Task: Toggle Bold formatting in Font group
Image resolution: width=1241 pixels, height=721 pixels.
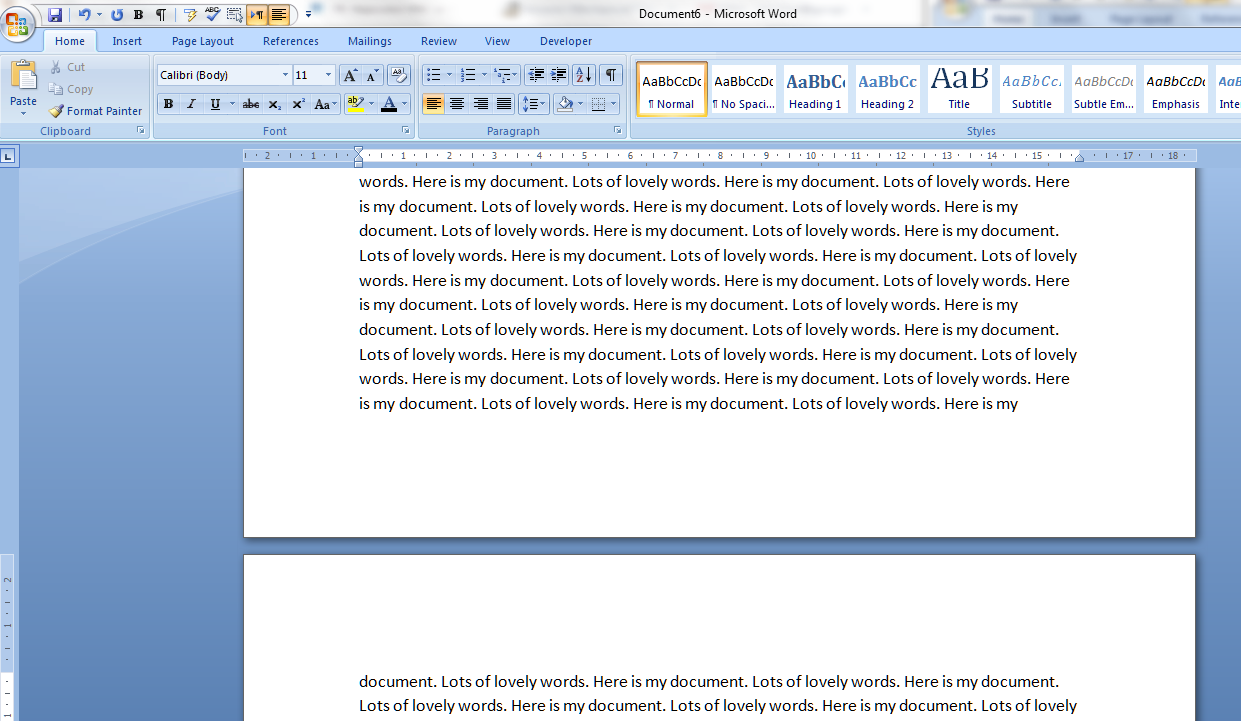Action: (x=168, y=104)
